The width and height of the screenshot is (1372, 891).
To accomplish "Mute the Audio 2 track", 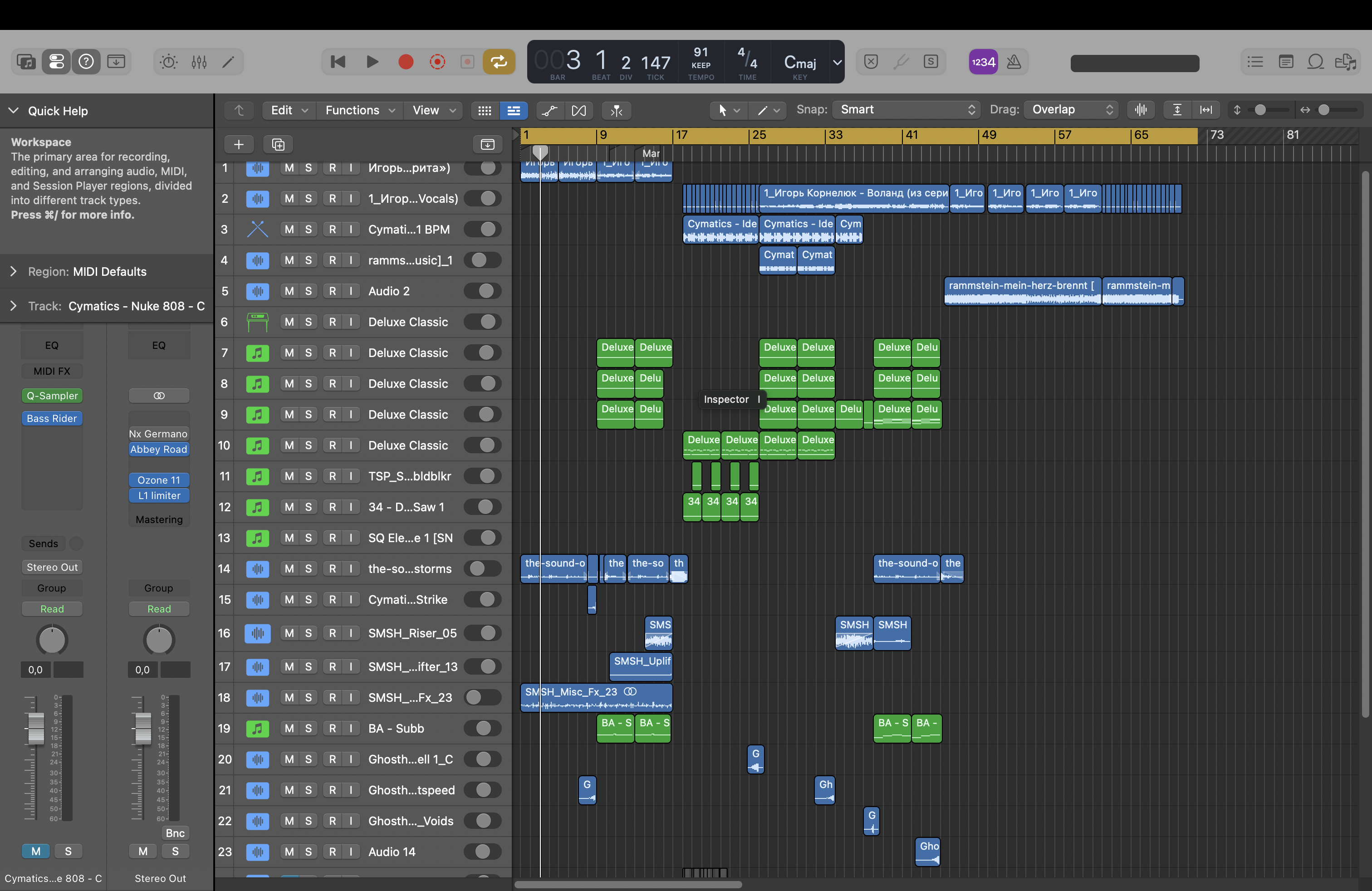I will (x=289, y=291).
